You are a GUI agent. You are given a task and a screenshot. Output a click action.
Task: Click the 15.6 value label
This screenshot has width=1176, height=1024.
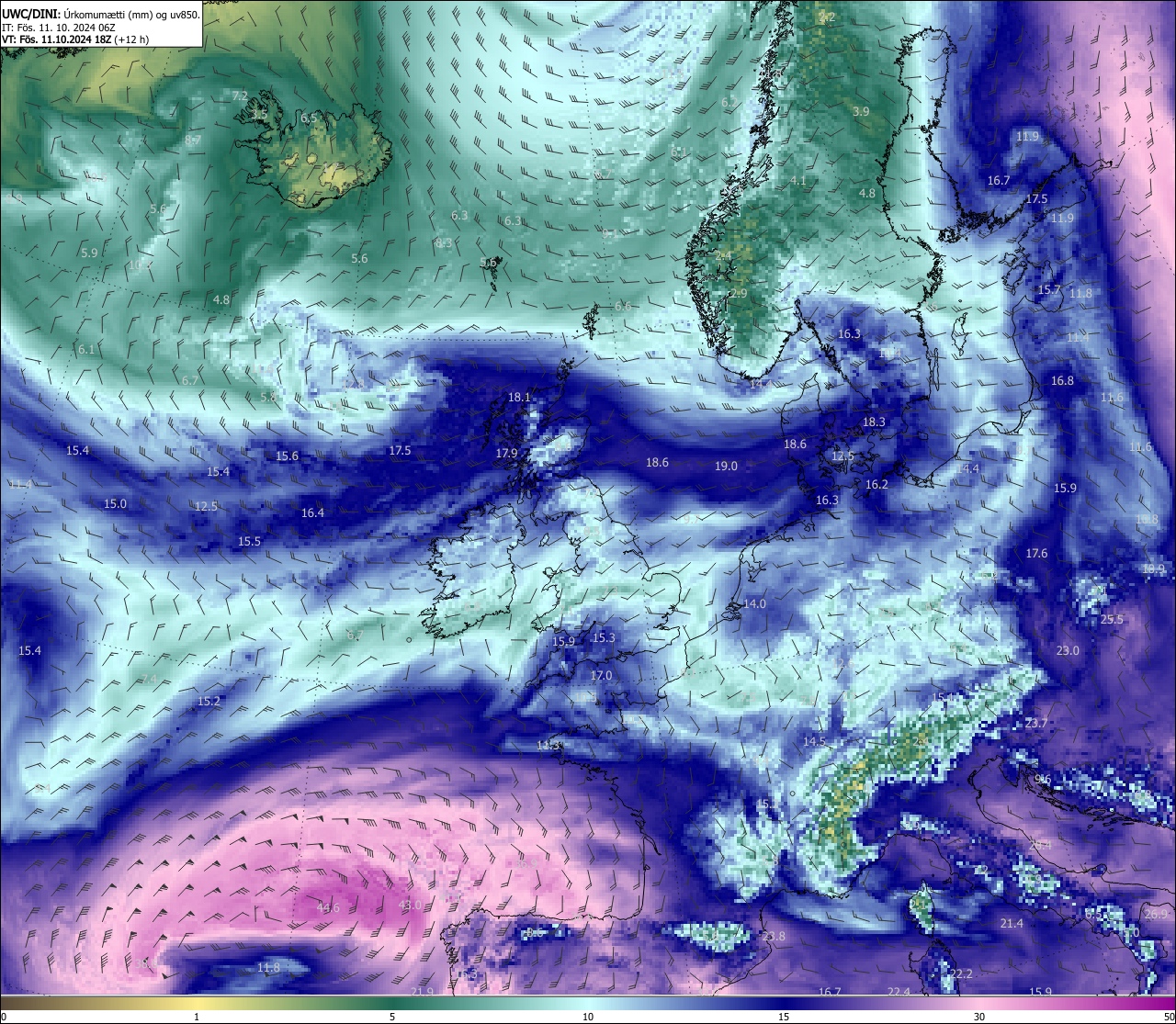[x=288, y=456]
